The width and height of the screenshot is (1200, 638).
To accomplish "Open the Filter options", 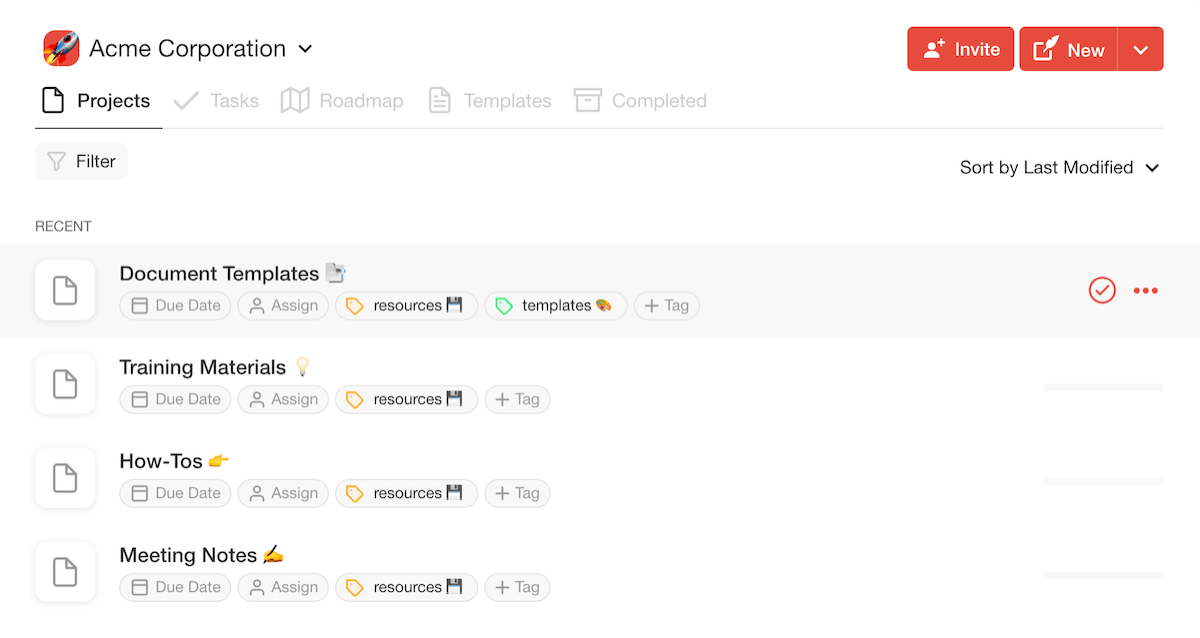I will (x=81, y=161).
